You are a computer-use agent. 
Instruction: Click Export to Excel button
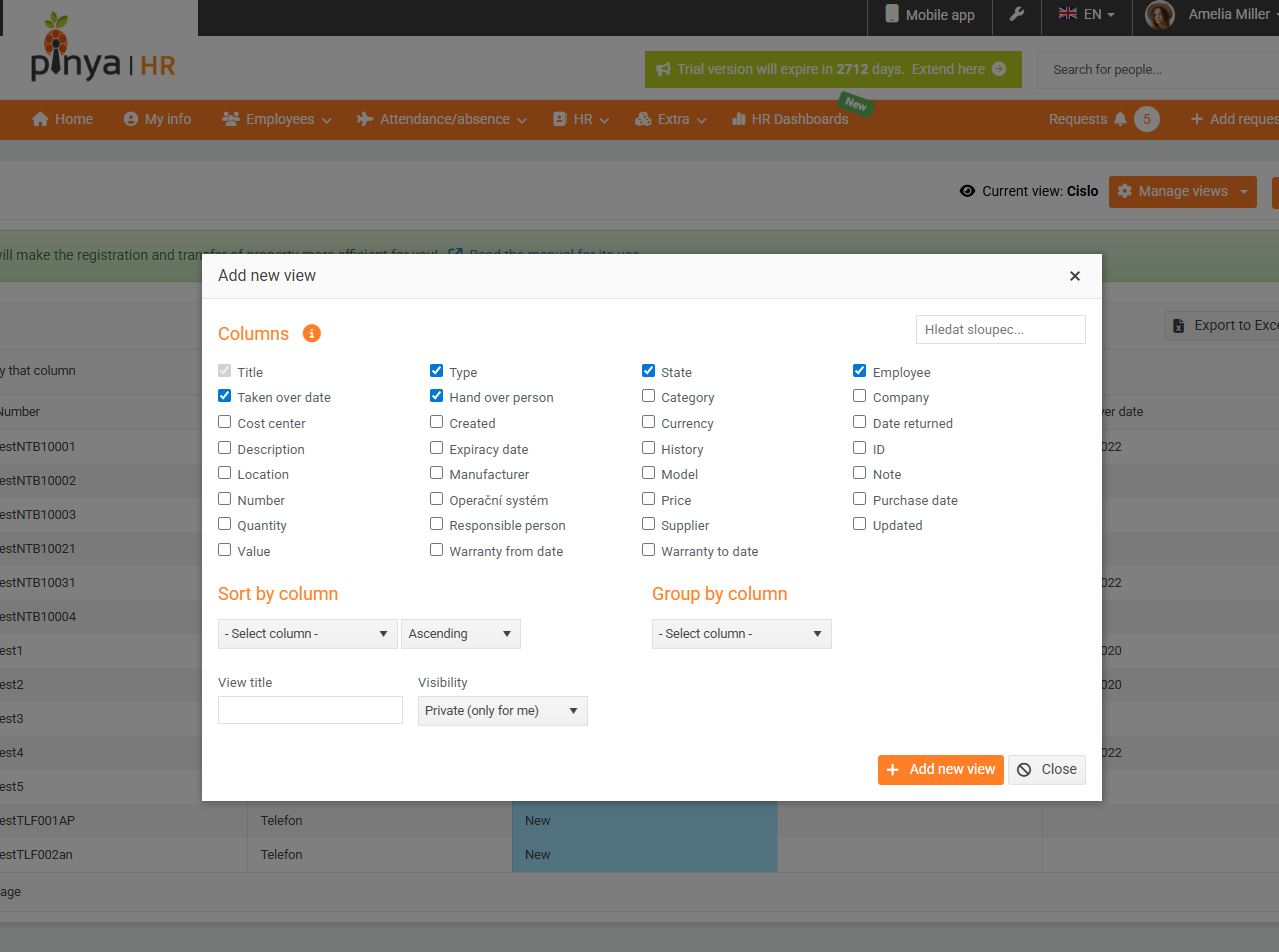(1222, 325)
